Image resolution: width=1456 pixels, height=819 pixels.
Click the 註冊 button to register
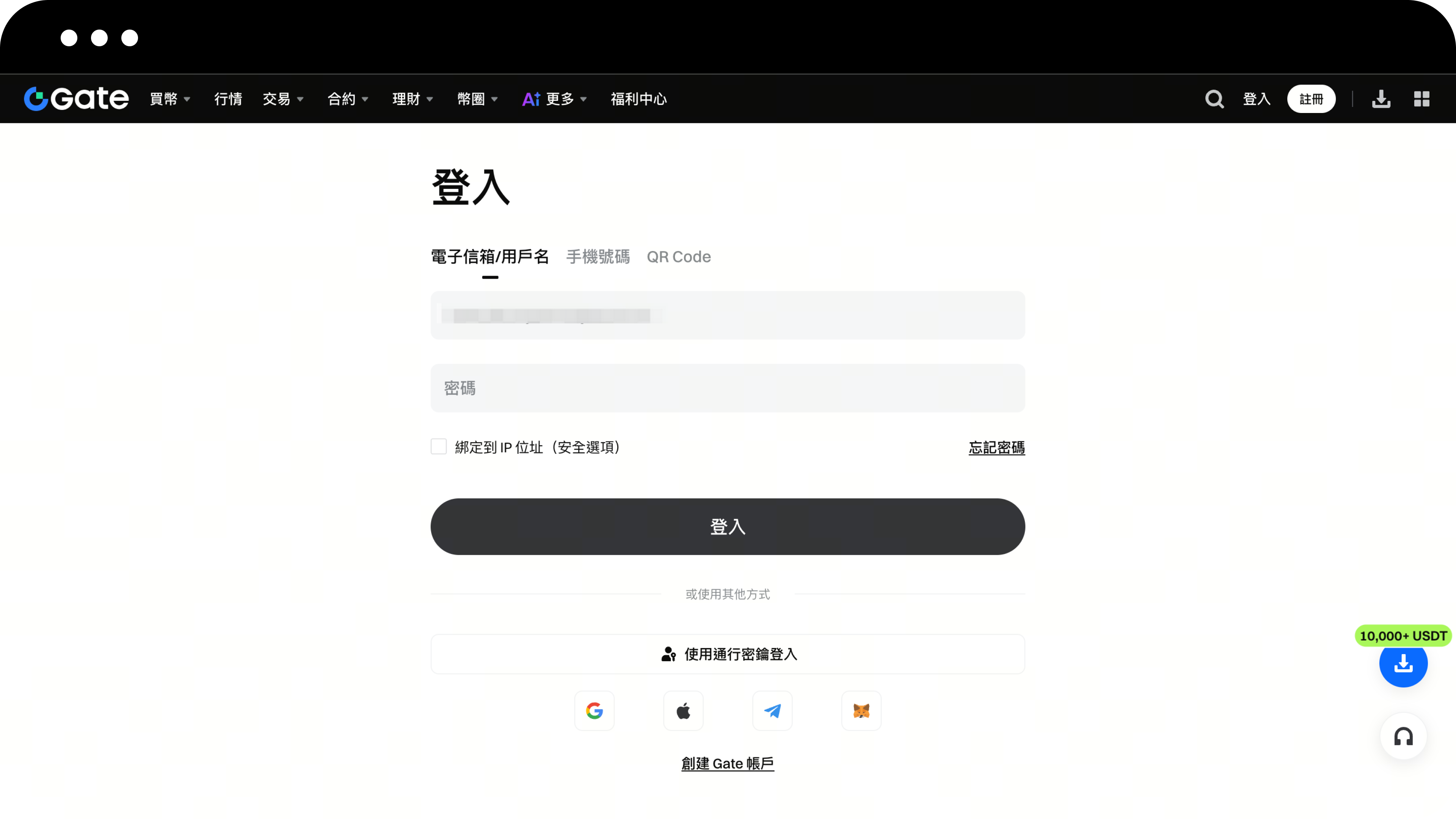1311,98
